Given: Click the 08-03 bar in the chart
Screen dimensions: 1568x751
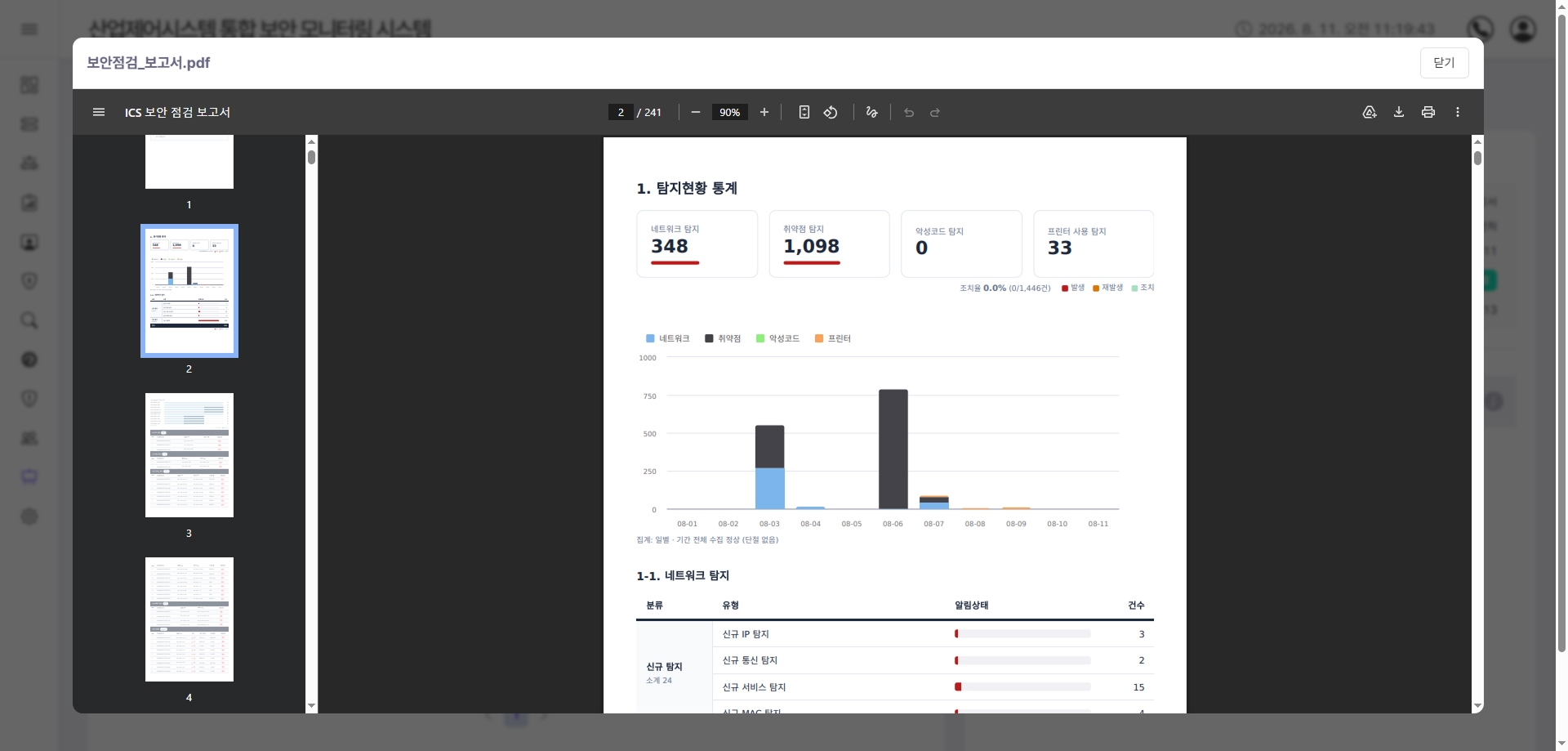Looking at the screenshot, I should pos(770,467).
